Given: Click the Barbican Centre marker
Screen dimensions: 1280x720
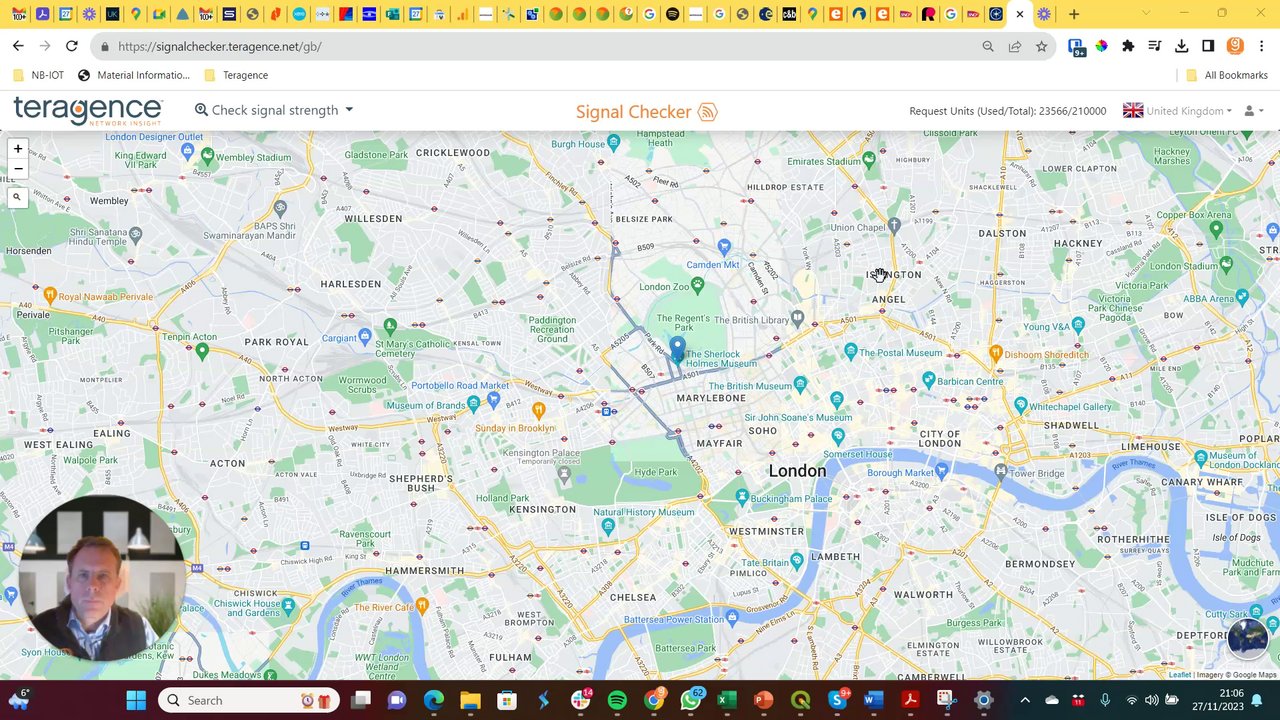Looking at the screenshot, I should pos(928,379).
